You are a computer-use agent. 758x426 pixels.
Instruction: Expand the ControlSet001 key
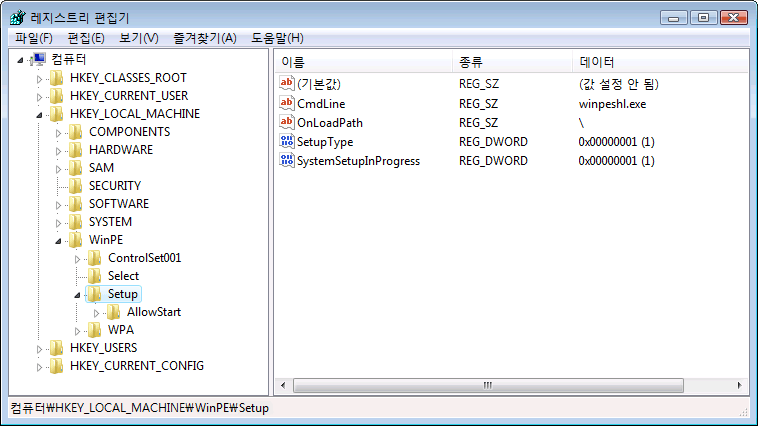[x=77, y=259]
